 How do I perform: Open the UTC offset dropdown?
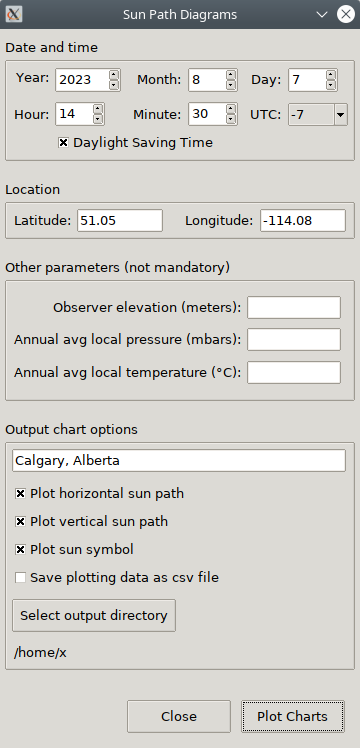pyautogui.click(x=340, y=114)
